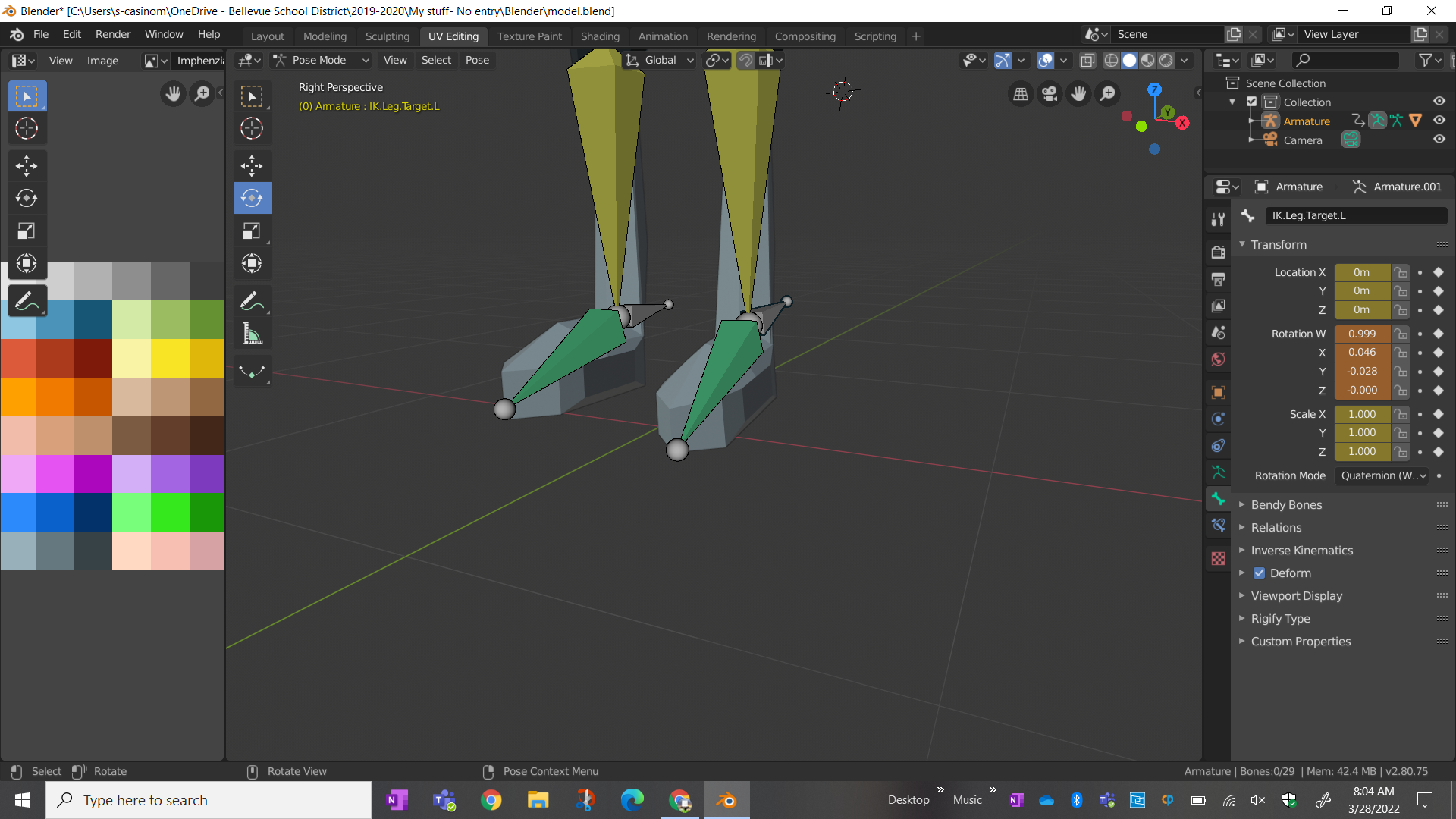Hide the Armature in outliner
The width and height of the screenshot is (1456, 819).
tap(1439, 121)
